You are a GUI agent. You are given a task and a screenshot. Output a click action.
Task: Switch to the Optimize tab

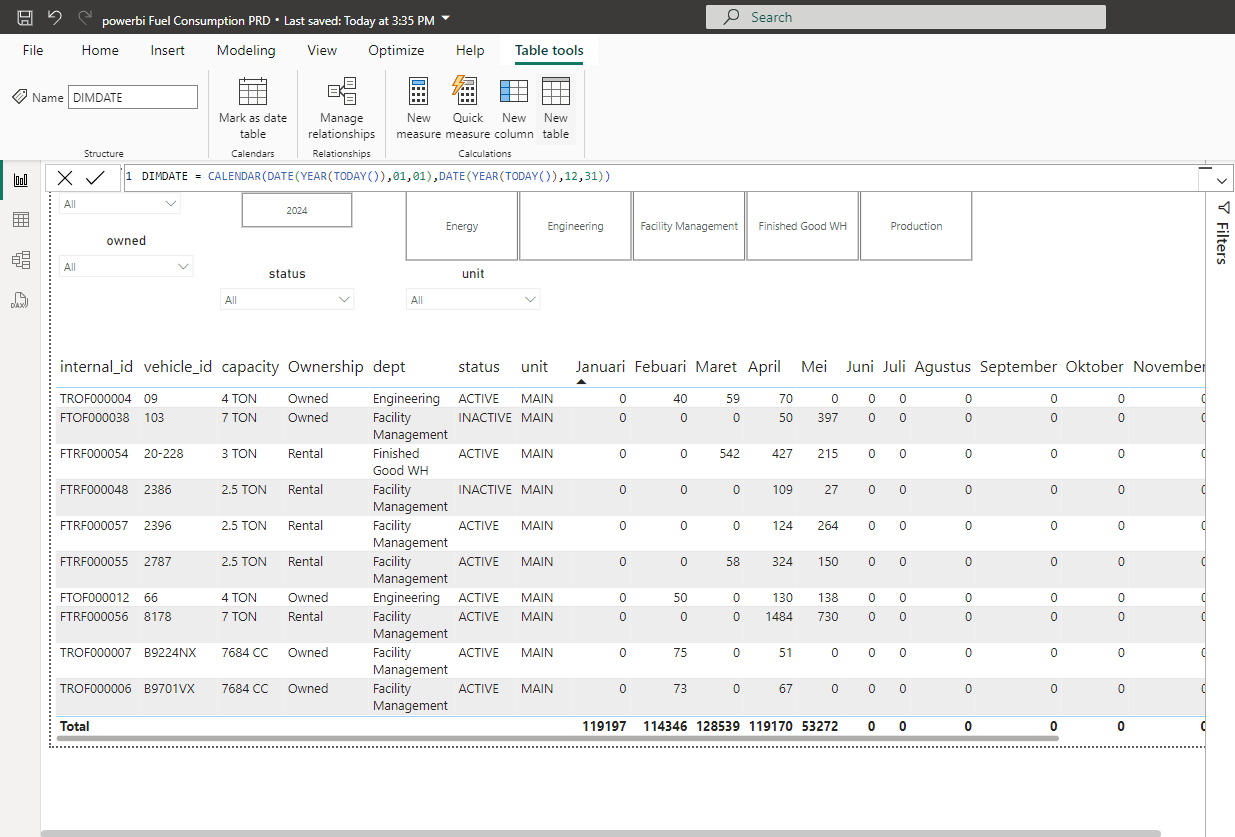coord(396,50)
